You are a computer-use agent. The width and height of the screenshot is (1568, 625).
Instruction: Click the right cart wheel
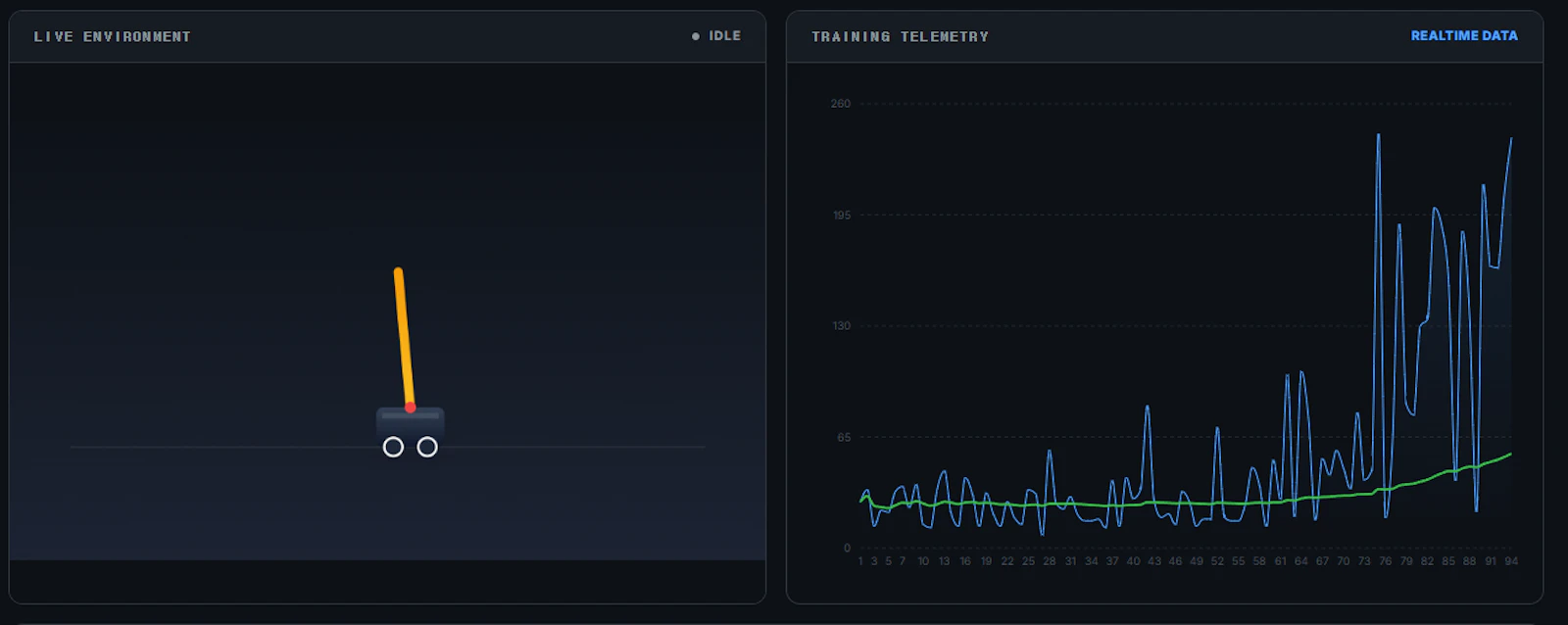[x=427, y=447]
